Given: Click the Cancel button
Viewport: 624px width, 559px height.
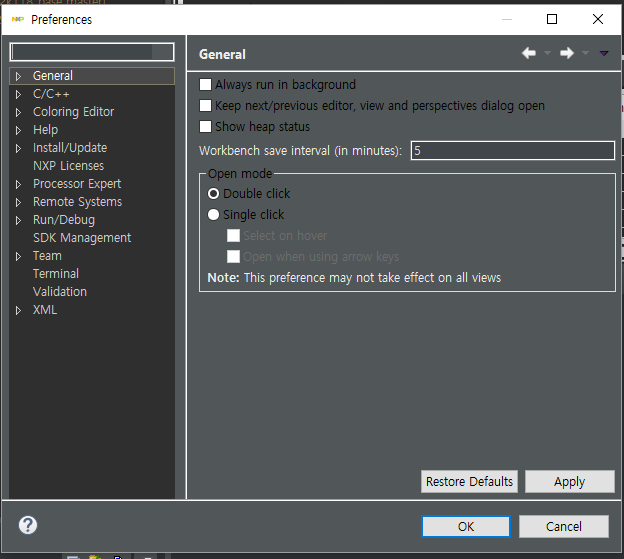Looking at the screenshot, I should point(564,526).
